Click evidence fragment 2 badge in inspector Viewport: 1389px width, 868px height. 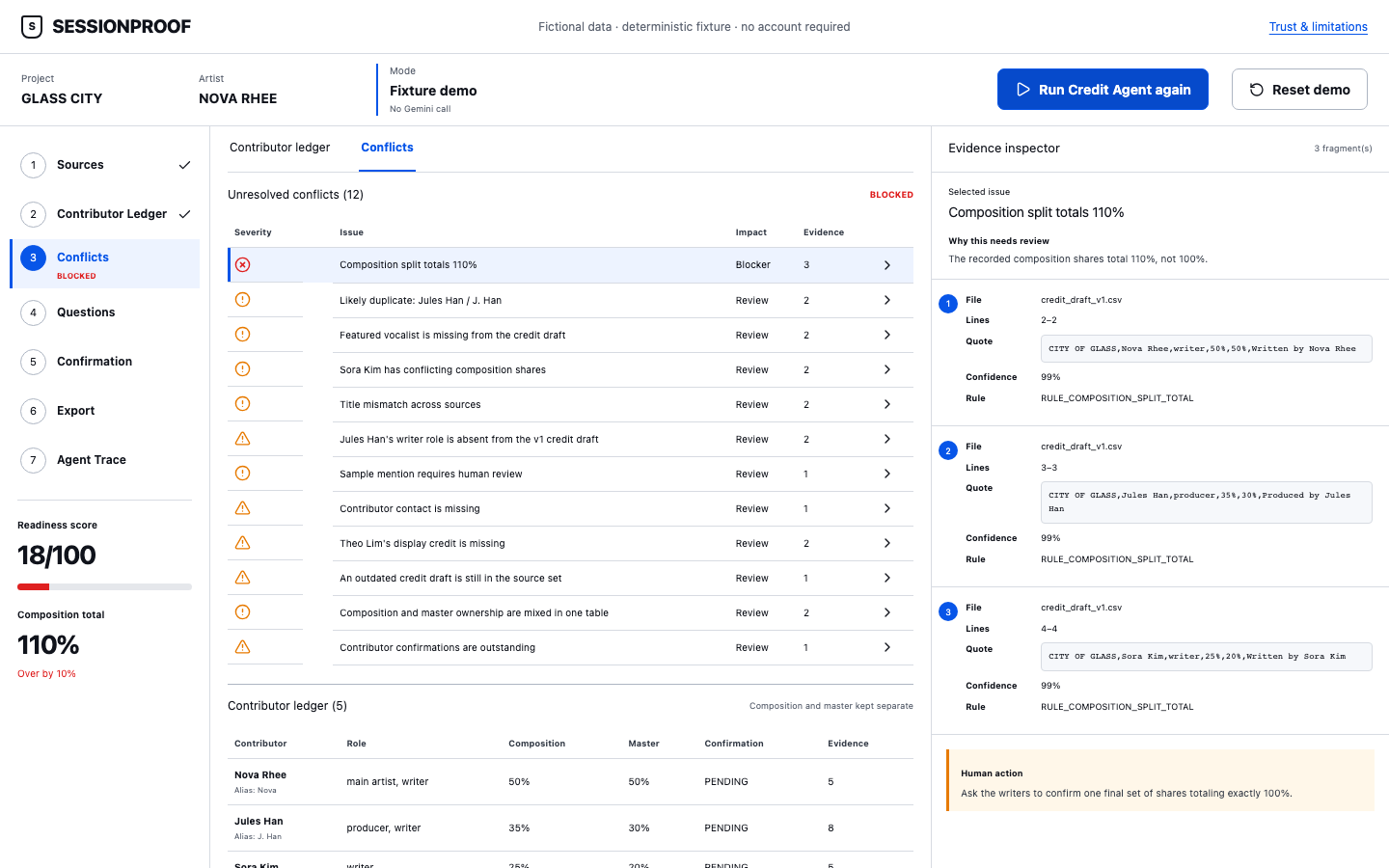click(x=948, y=450)
